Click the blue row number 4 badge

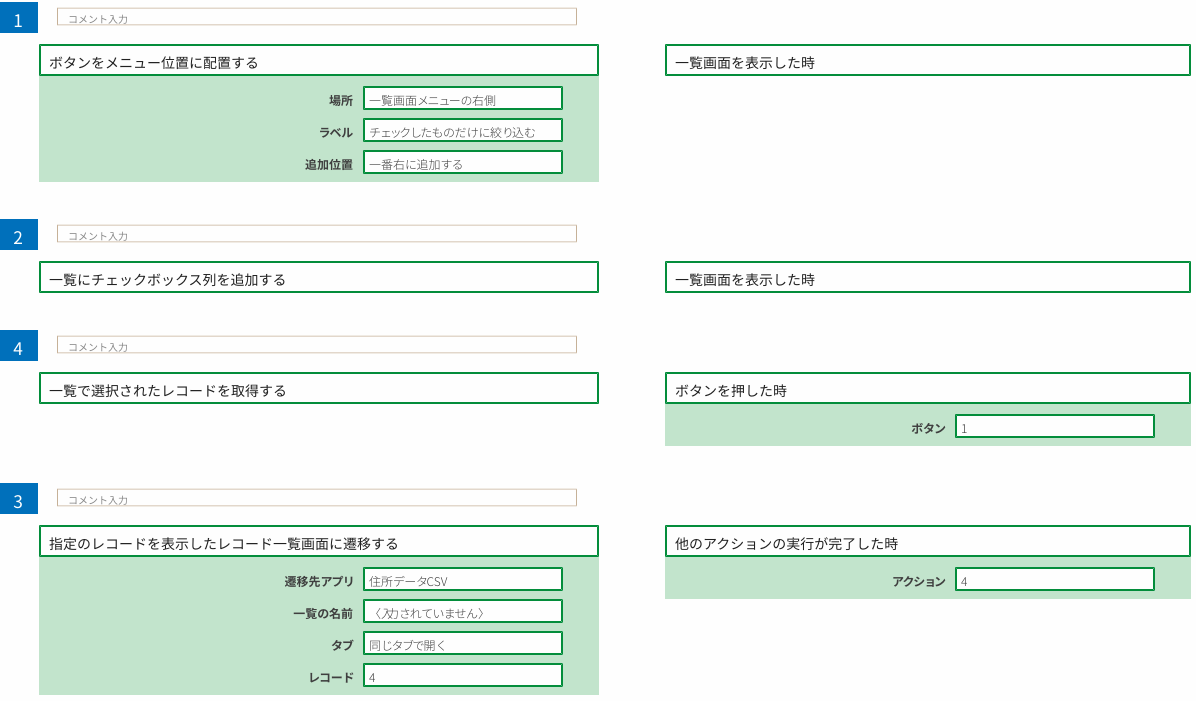pyautogui.click(x=18, y=346)
